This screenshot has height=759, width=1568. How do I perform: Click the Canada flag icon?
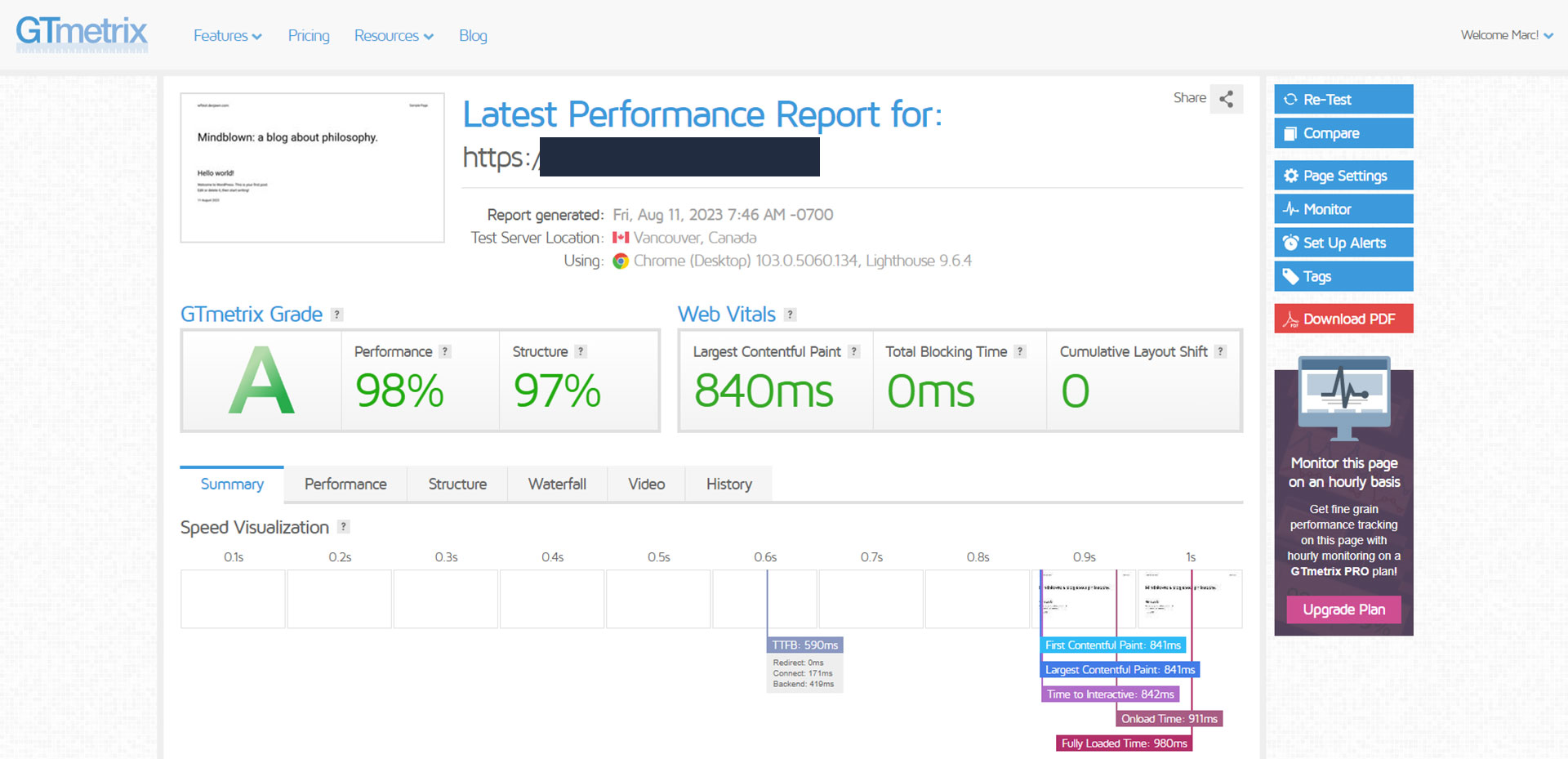[x=621, y=238]
